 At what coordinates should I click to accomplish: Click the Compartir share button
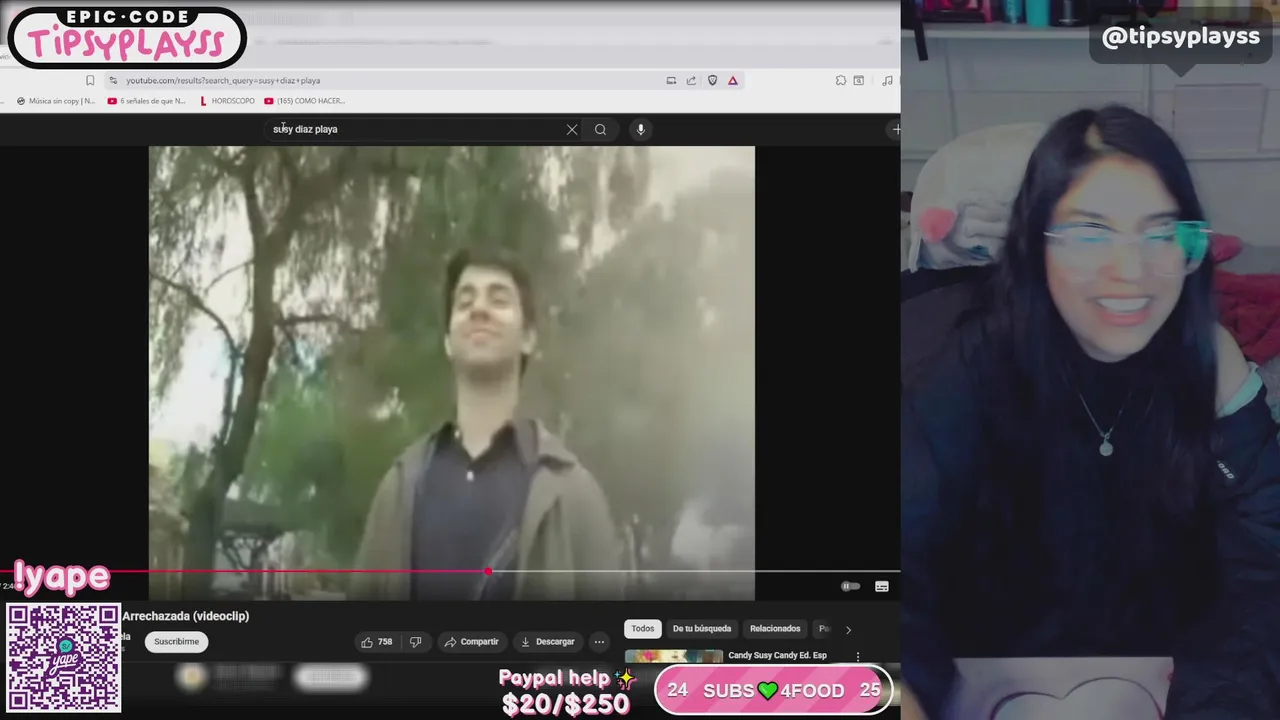coord(471,642)
